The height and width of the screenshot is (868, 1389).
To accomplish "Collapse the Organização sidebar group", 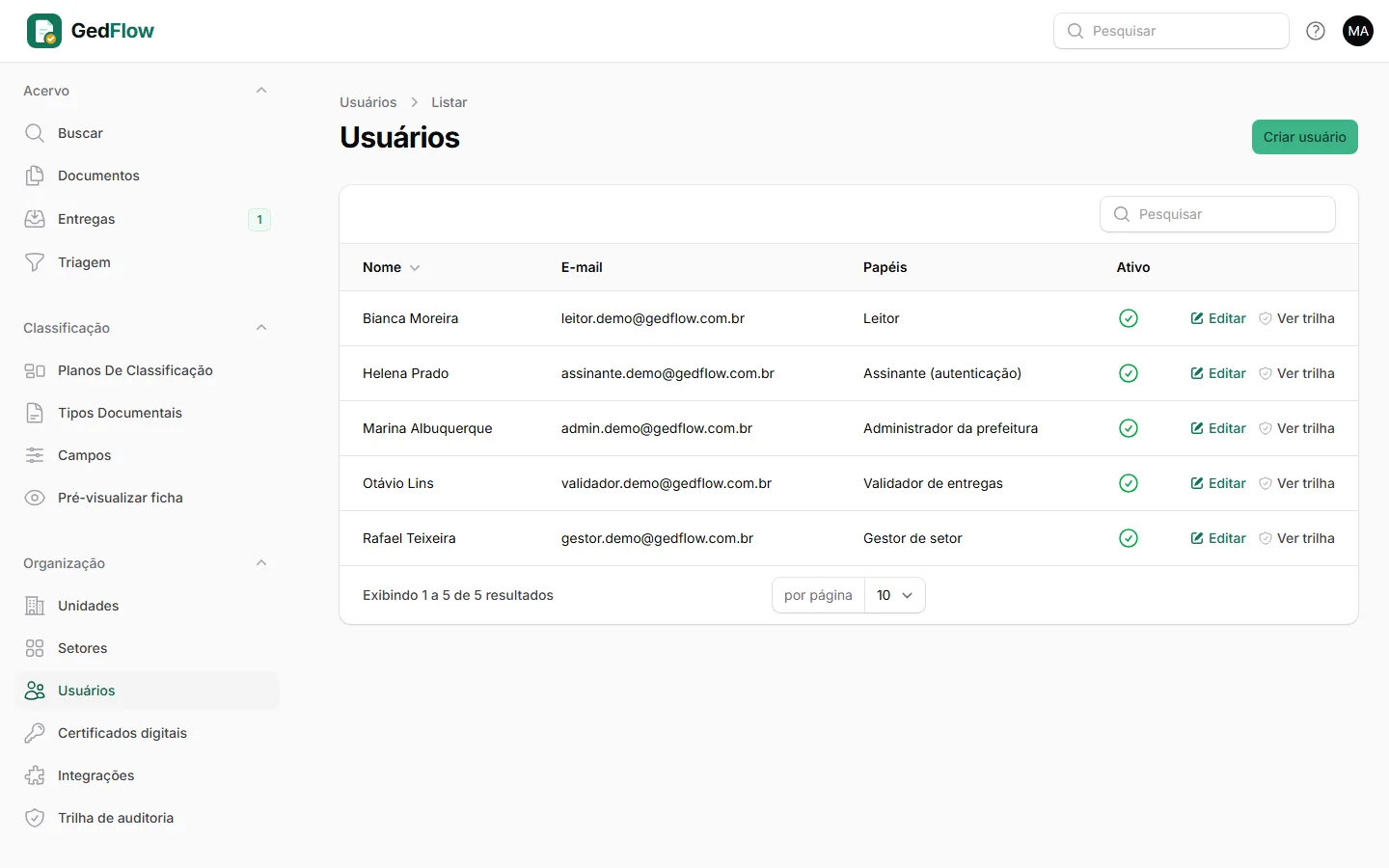I will tap(261, 563).
